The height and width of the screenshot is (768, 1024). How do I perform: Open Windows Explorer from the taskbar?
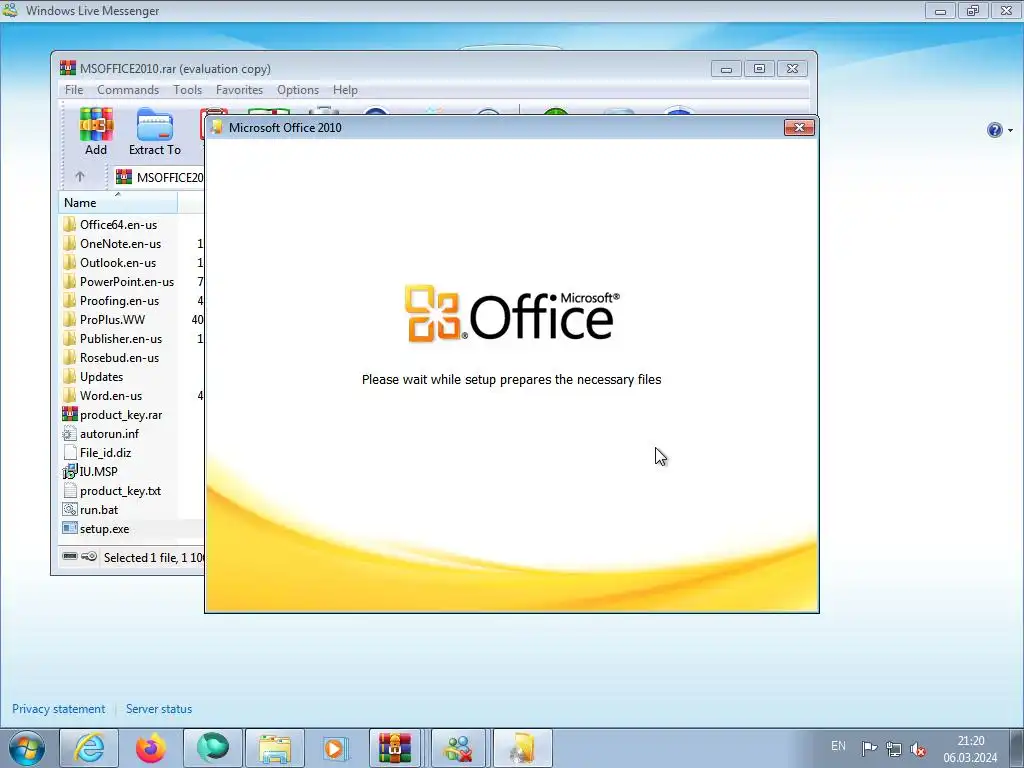[275, 748]
